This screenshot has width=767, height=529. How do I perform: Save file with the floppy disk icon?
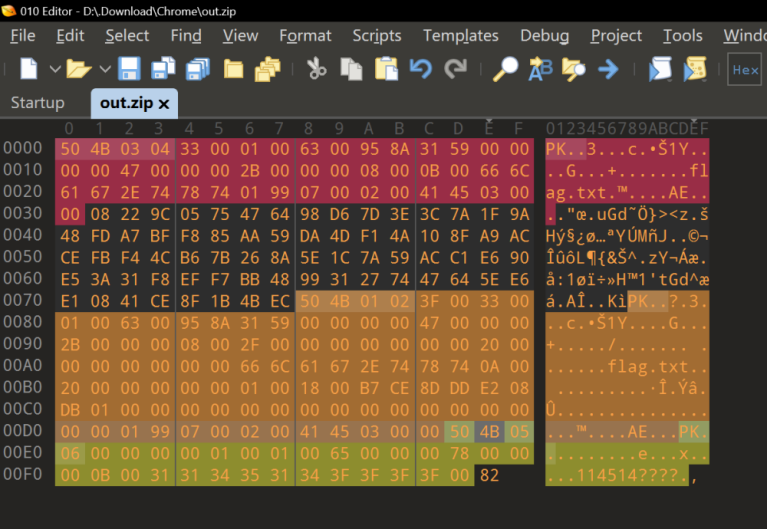coord(129,70)
